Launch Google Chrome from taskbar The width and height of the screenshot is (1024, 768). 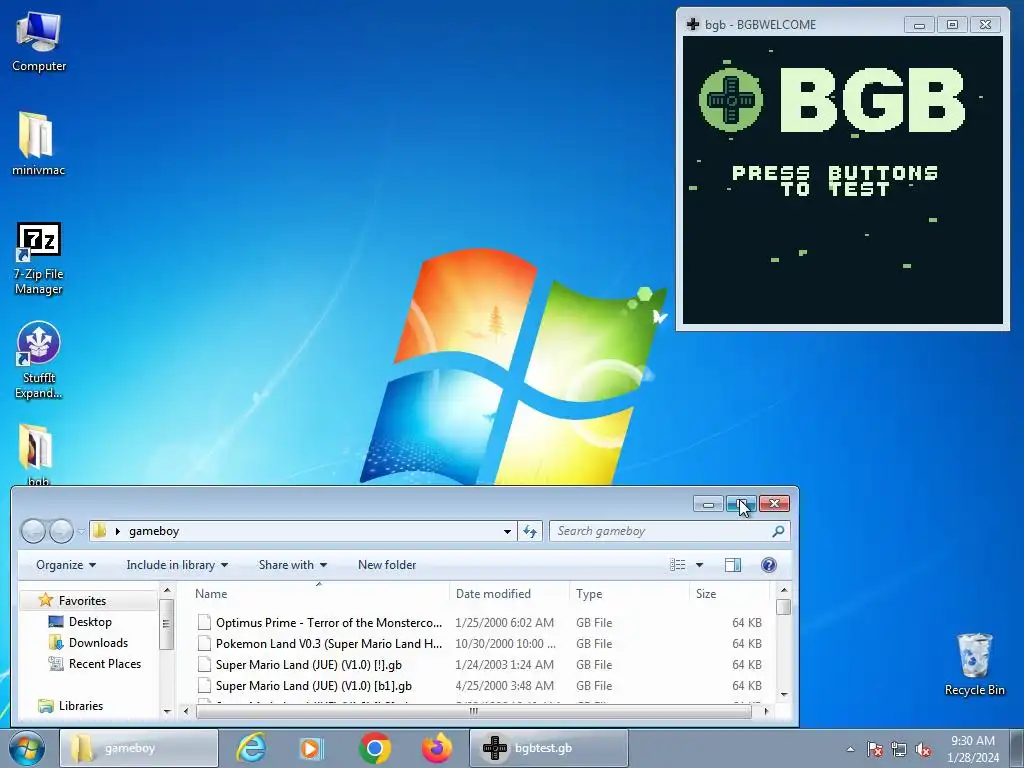click(x=374, y=748)
